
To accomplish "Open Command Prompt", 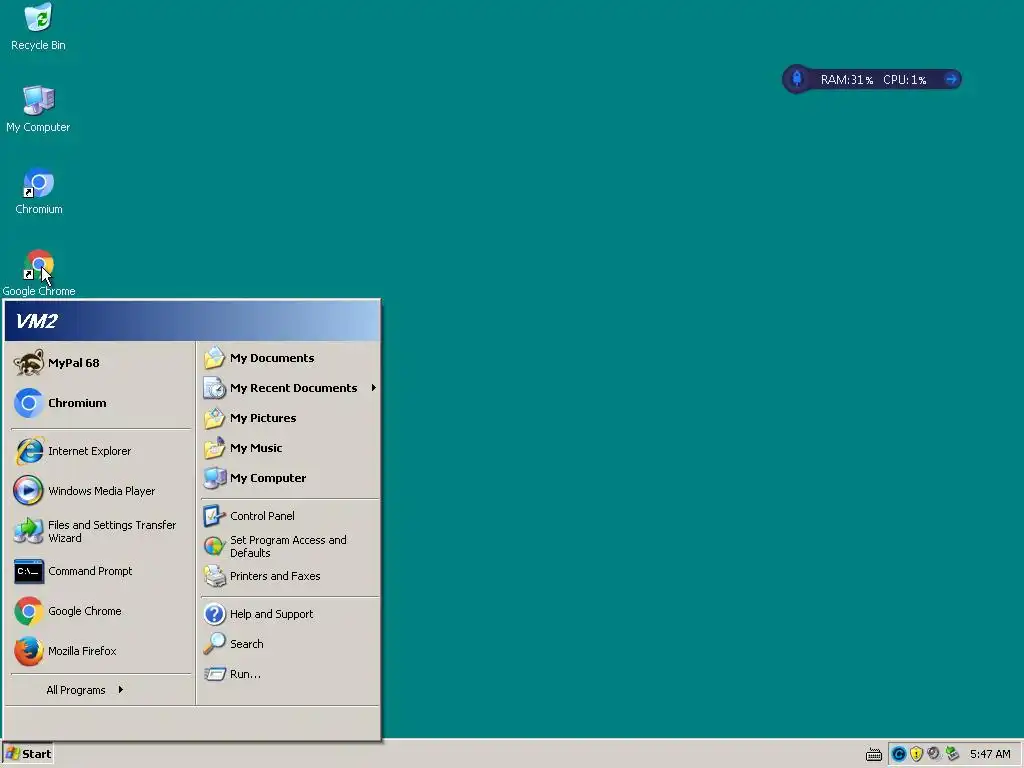I will (100, 571).
